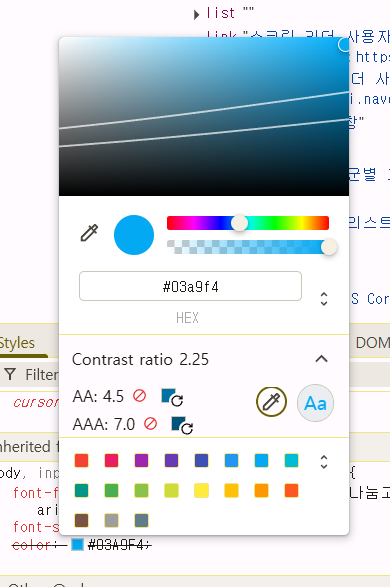The width and height of the screenshot is (390, 587).
Task: Select the green palette swatch
Action: tap(112, 490)
